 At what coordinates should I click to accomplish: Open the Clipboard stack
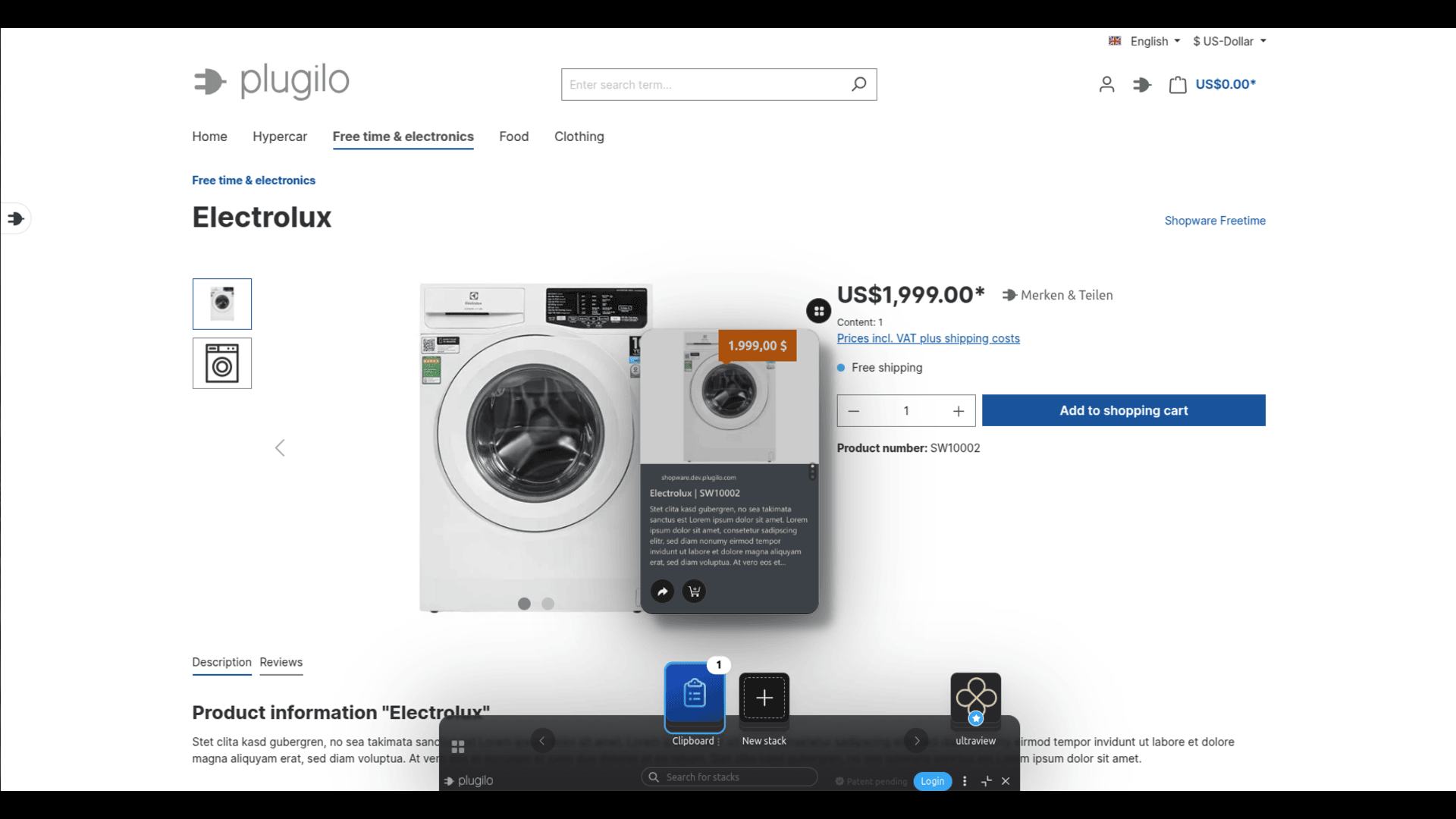[x=695, y=697]
